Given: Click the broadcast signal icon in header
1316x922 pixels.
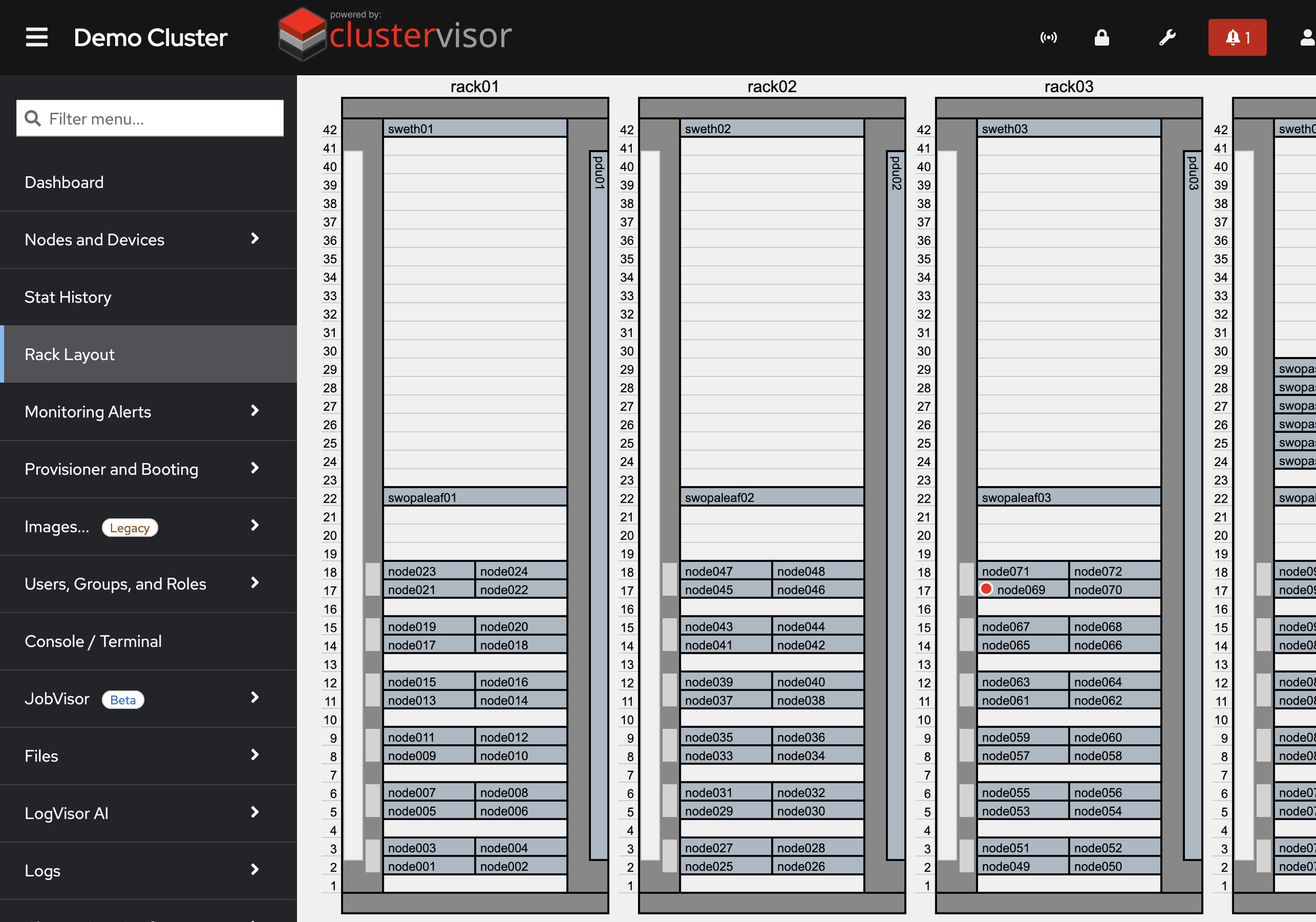Looking at the screenshot, I should click(x=1049, y=38).
